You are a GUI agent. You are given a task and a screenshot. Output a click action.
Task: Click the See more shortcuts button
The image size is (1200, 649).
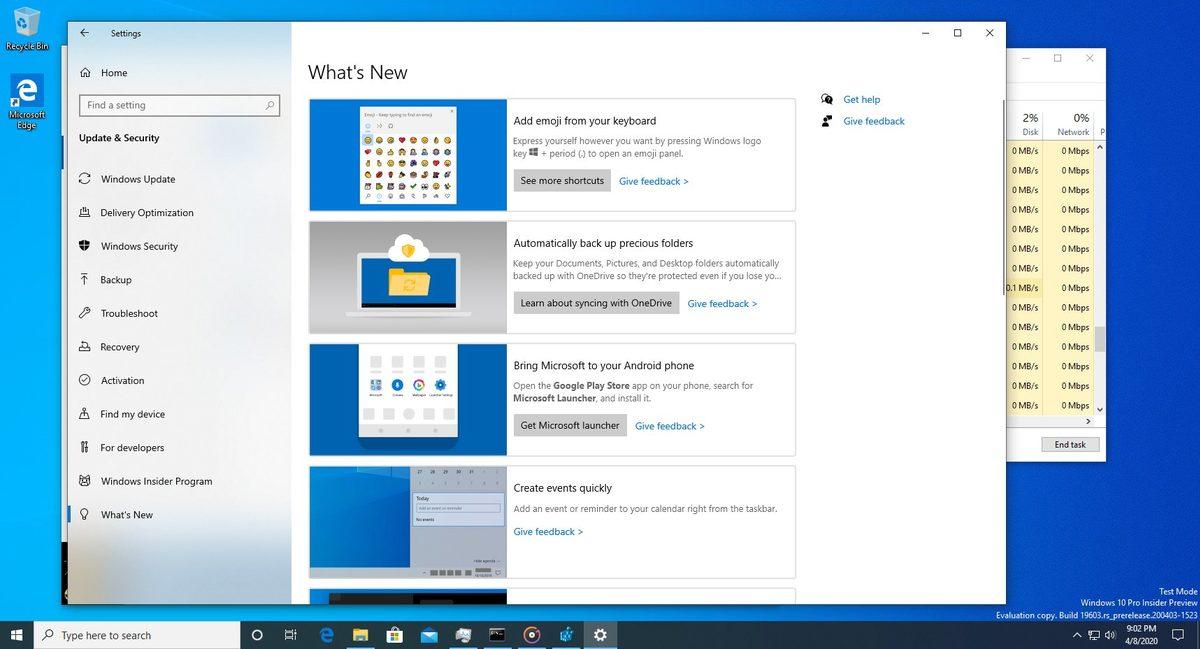pyautogui.click(x=561, y=180)
